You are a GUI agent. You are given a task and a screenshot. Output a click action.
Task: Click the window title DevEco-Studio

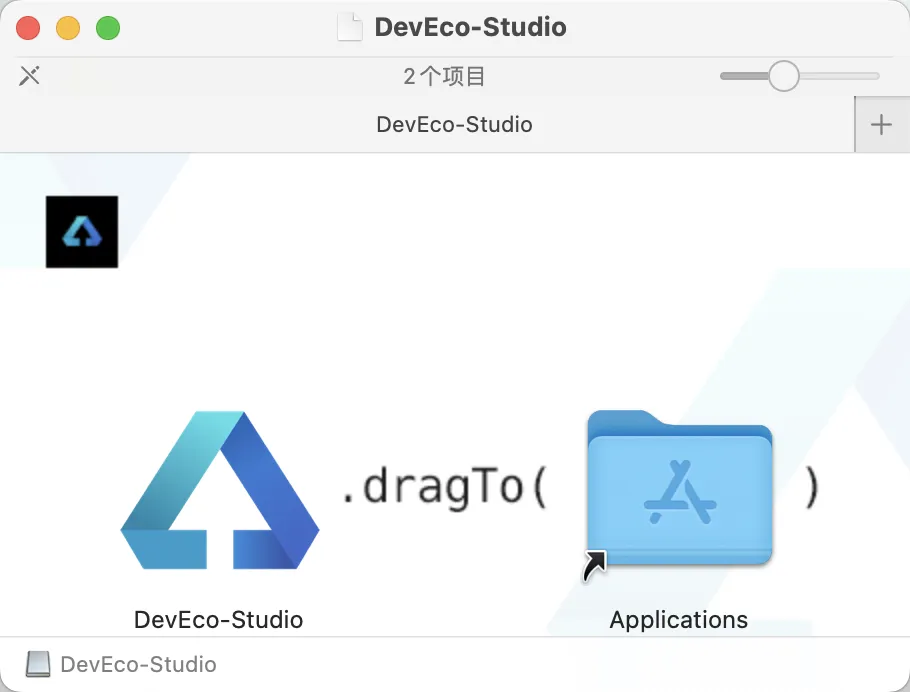(470, 27)
